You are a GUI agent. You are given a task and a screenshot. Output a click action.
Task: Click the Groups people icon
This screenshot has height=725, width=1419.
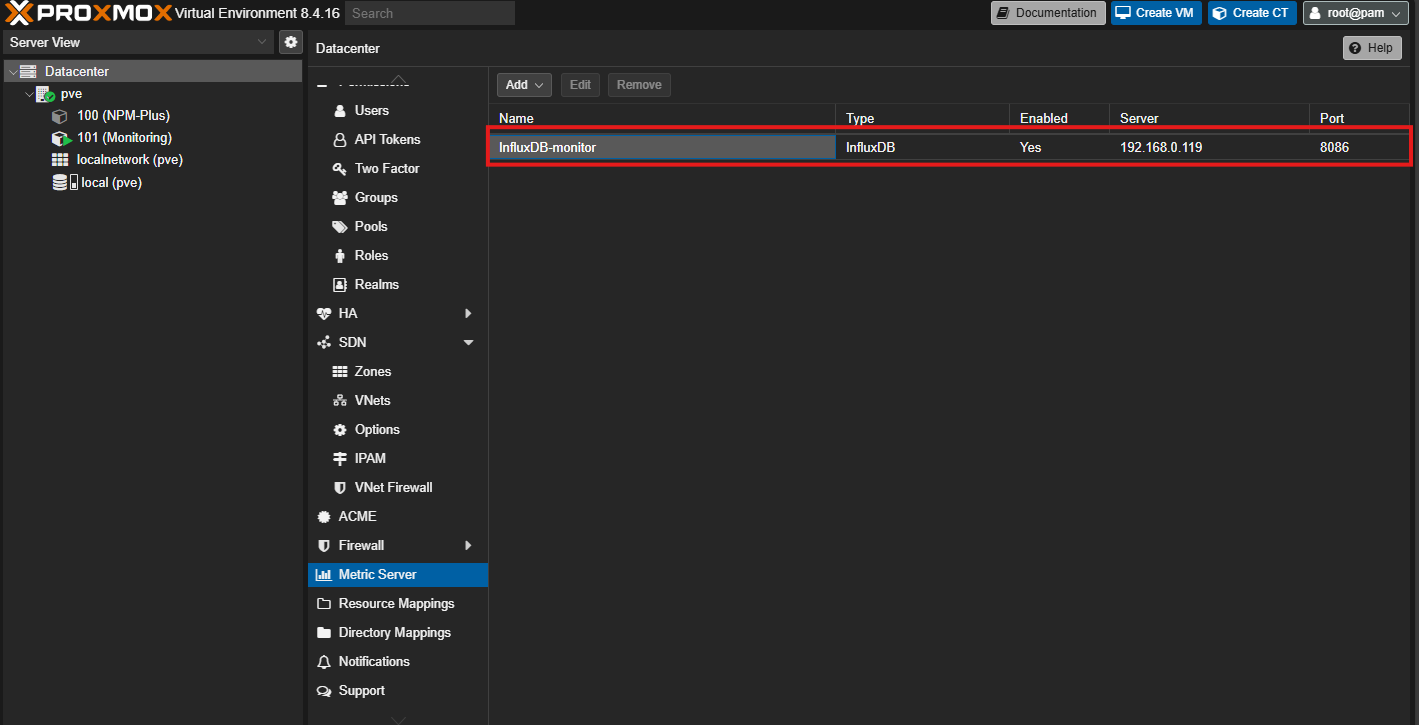340,198
